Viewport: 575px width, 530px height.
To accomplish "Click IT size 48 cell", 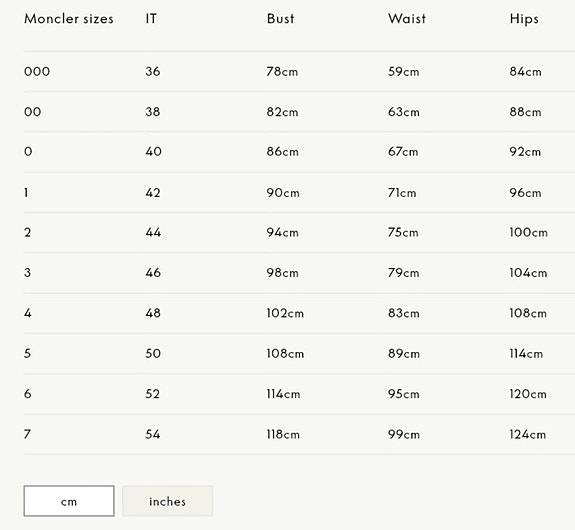I will pyautogui.click(x=153, y=313).
